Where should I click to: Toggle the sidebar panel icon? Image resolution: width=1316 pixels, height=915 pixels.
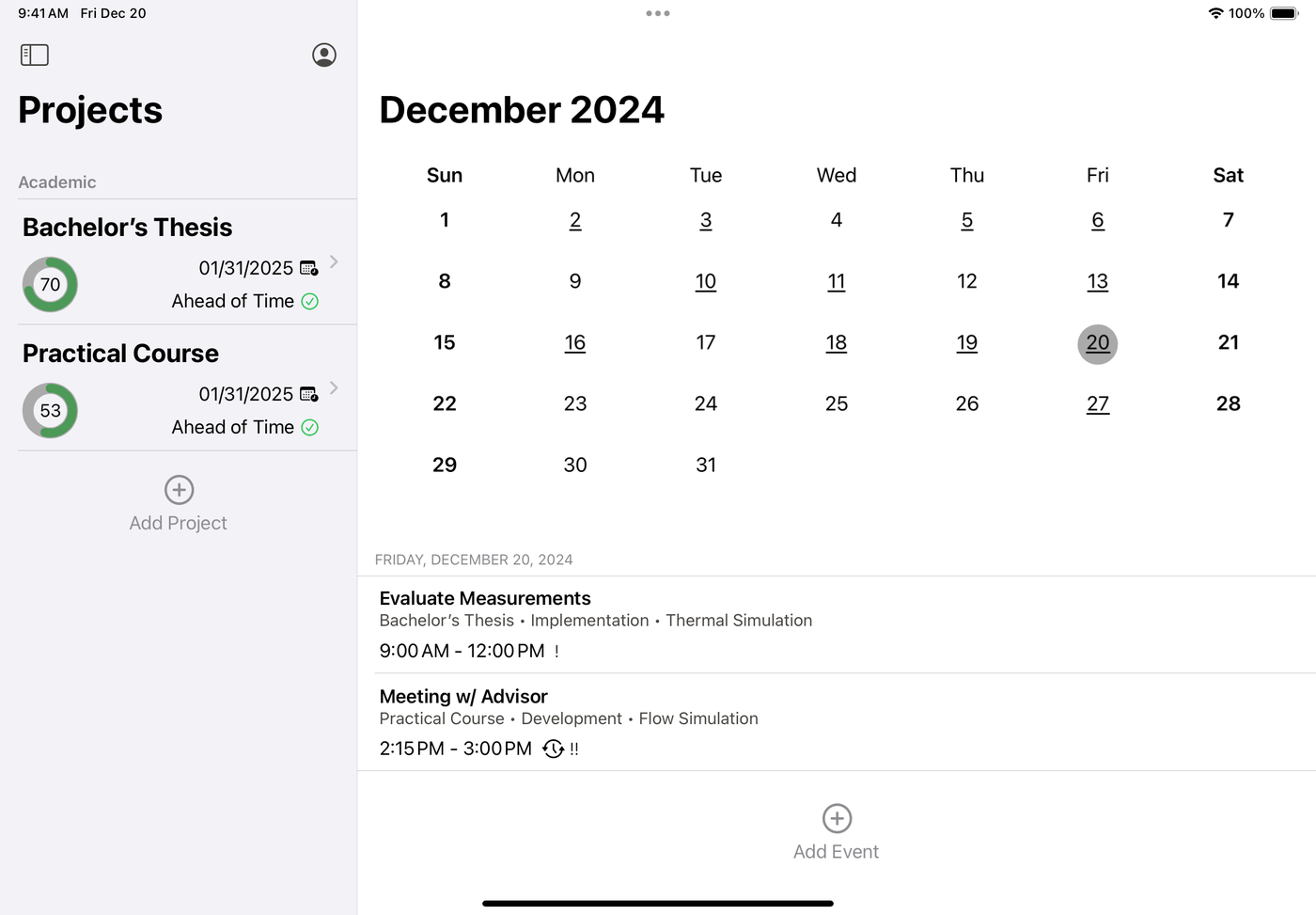pos(35,55)
